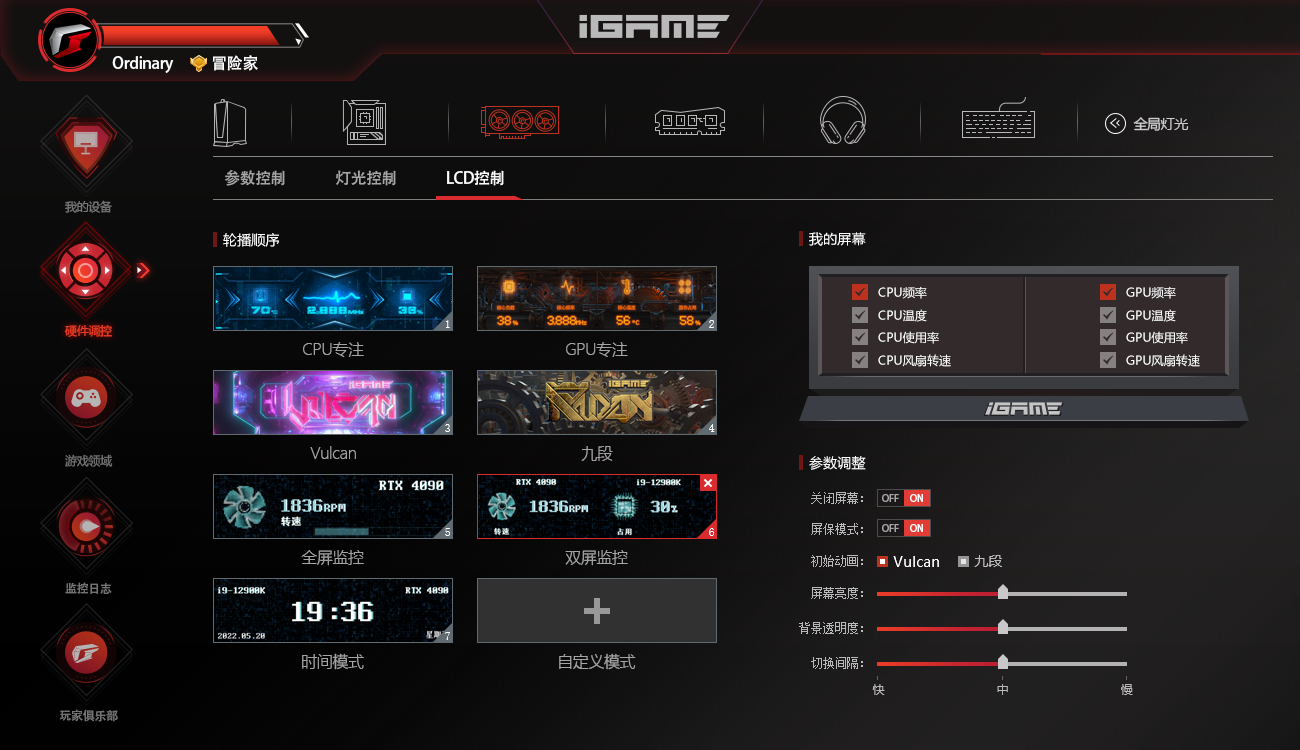
Task: Select the keyboard device icon
Action: (998, 120)
